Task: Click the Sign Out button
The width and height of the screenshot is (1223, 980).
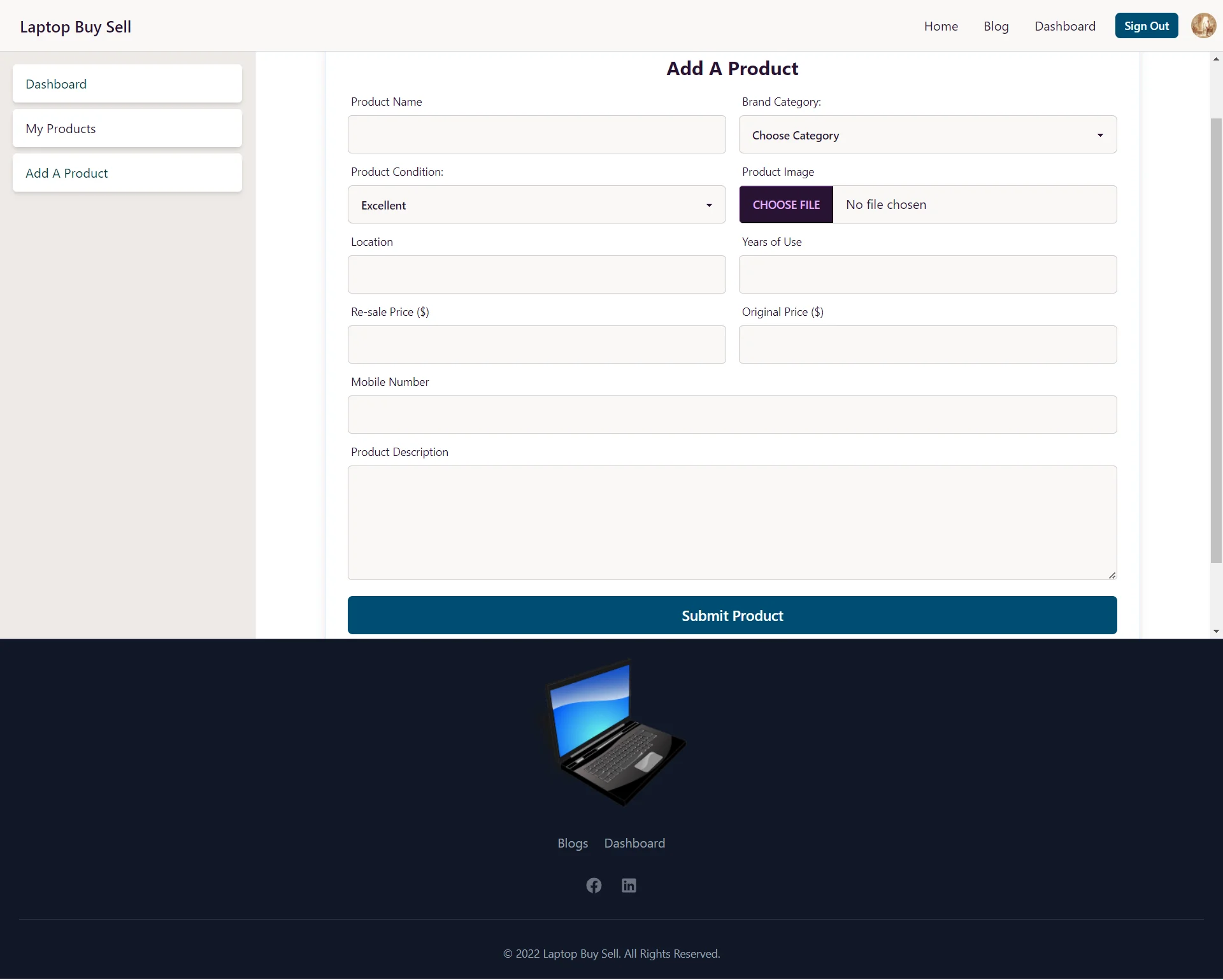Action: click(1146, 25)
